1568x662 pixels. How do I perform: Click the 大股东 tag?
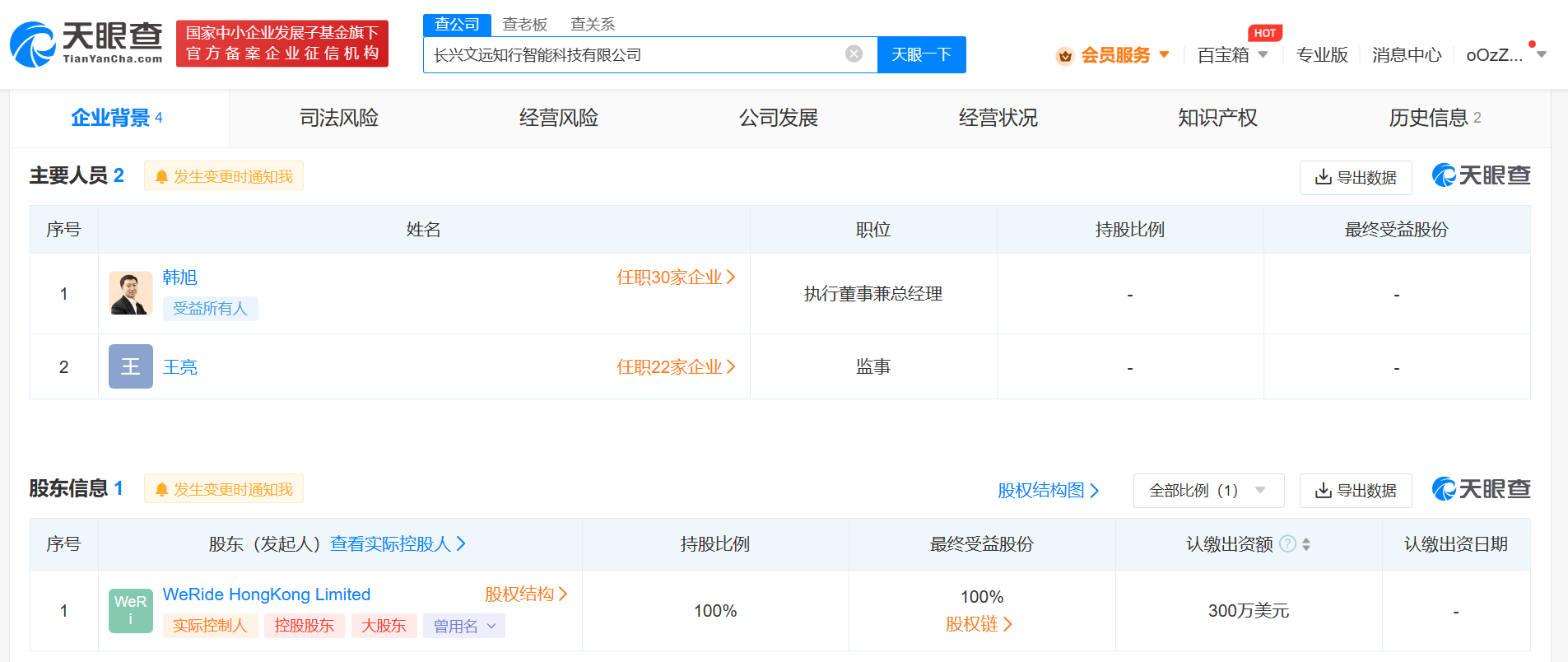click(384, 626)
